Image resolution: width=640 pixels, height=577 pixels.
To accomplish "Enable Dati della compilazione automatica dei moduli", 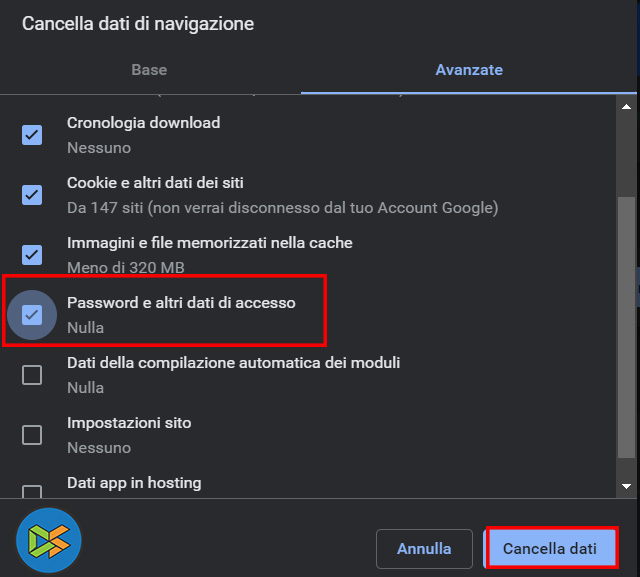I will 32,375.
